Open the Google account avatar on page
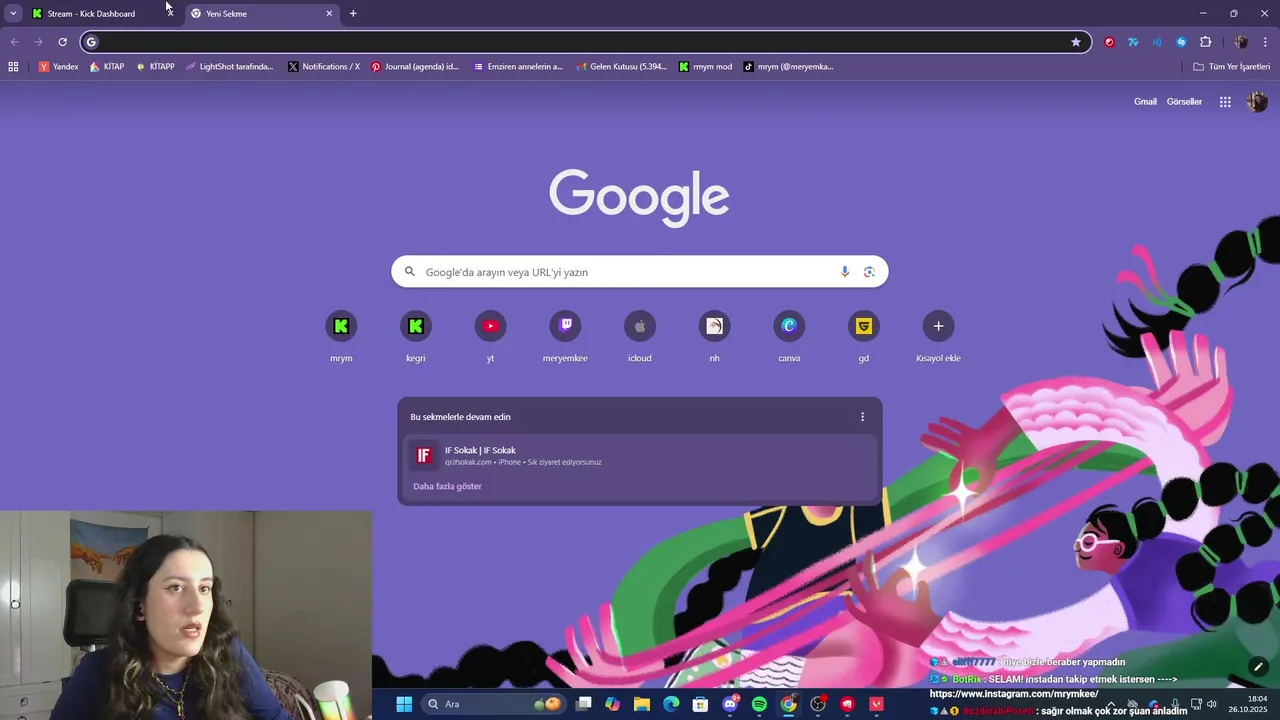The image size is (1280, 720). click(1257, 102)
